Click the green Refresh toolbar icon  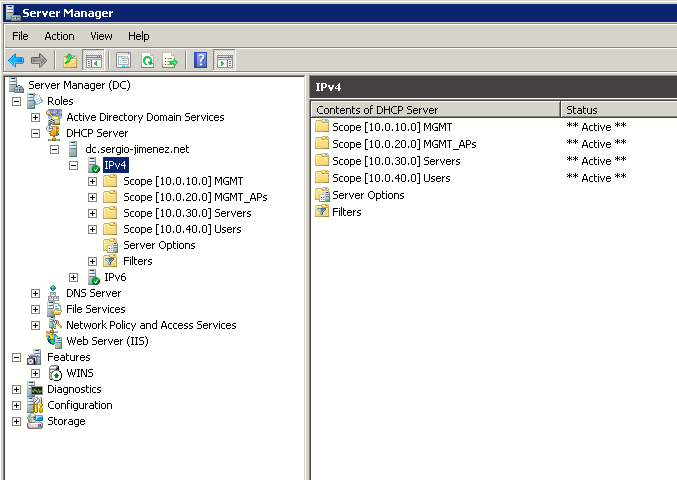(x=148, y=60)
